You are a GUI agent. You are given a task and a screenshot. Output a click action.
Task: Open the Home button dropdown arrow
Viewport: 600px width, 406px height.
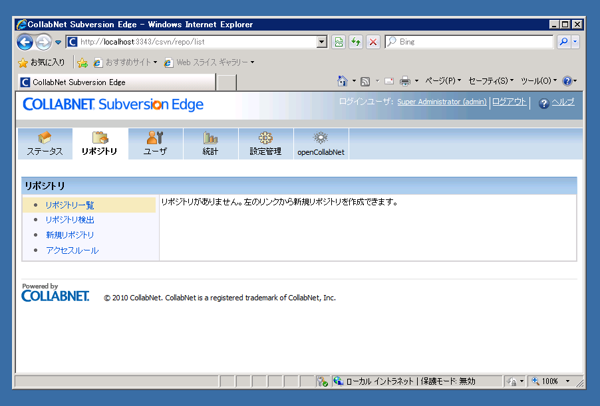tap(354, 81)
